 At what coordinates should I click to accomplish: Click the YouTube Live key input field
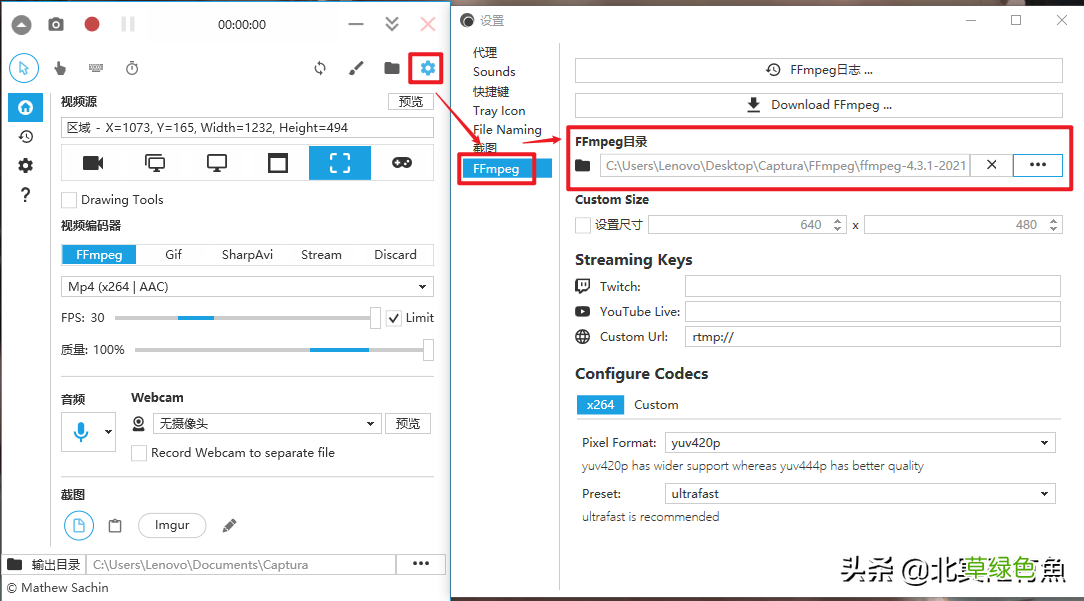pos(872,311)
